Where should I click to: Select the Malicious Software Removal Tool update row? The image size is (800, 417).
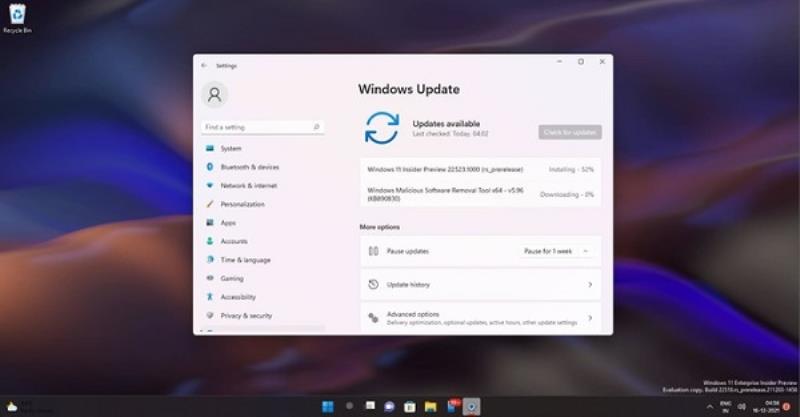[481, 194]
